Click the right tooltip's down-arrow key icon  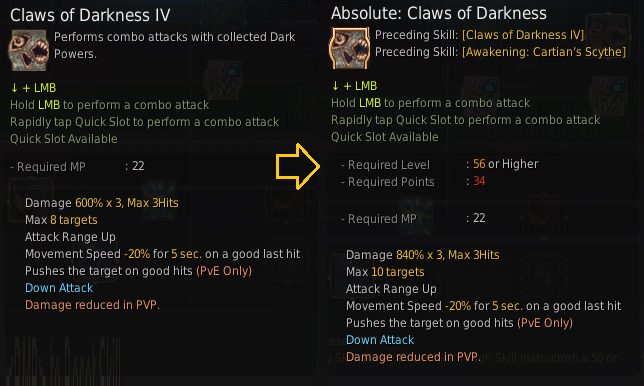[x=336, y=86]
